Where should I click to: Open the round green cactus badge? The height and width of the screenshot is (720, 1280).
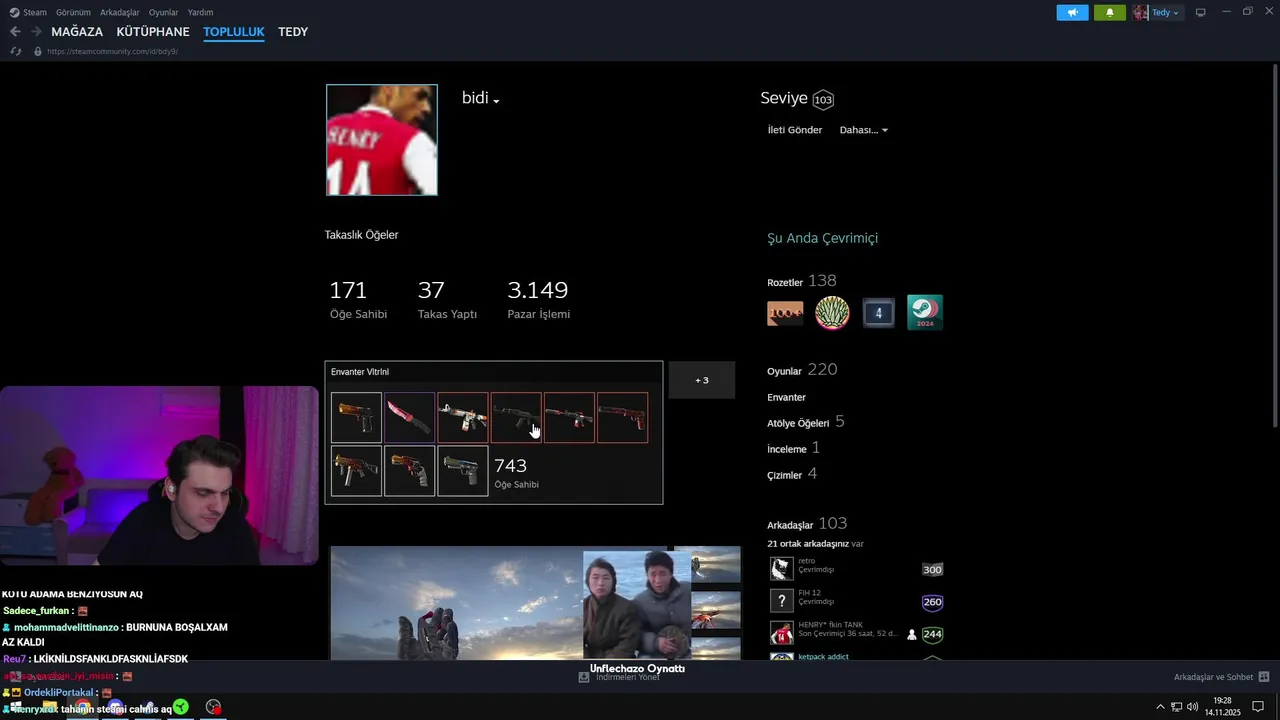tap(832, 313)
